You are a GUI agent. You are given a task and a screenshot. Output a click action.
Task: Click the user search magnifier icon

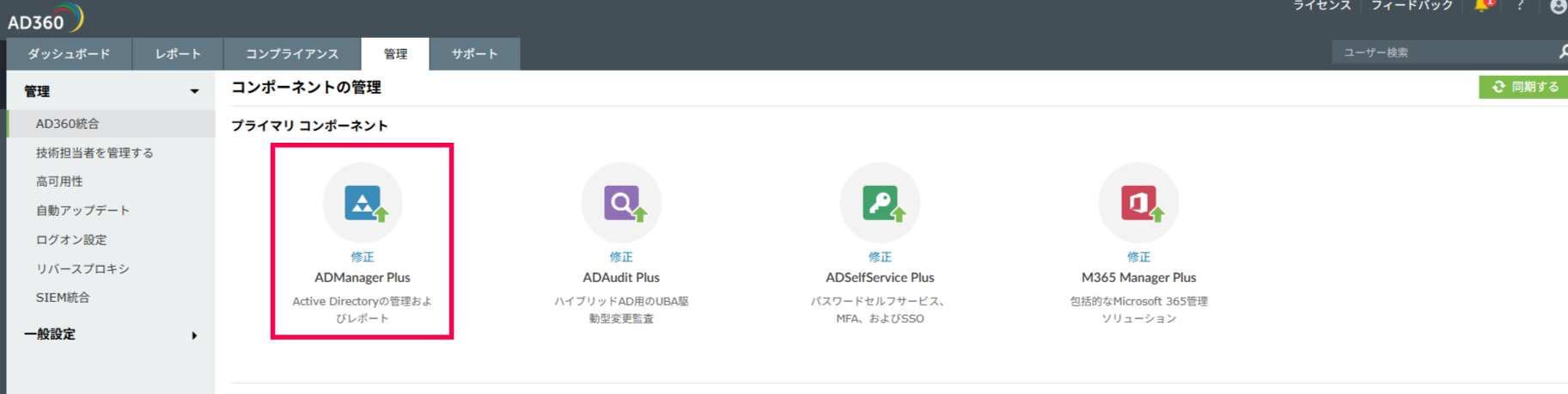point(1563,52)
